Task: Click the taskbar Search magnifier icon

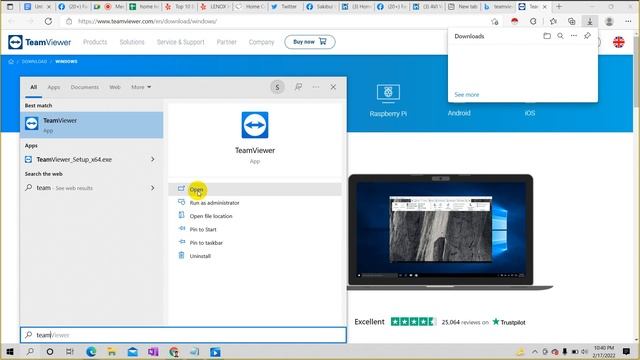Action: click(x=30, y=351)
